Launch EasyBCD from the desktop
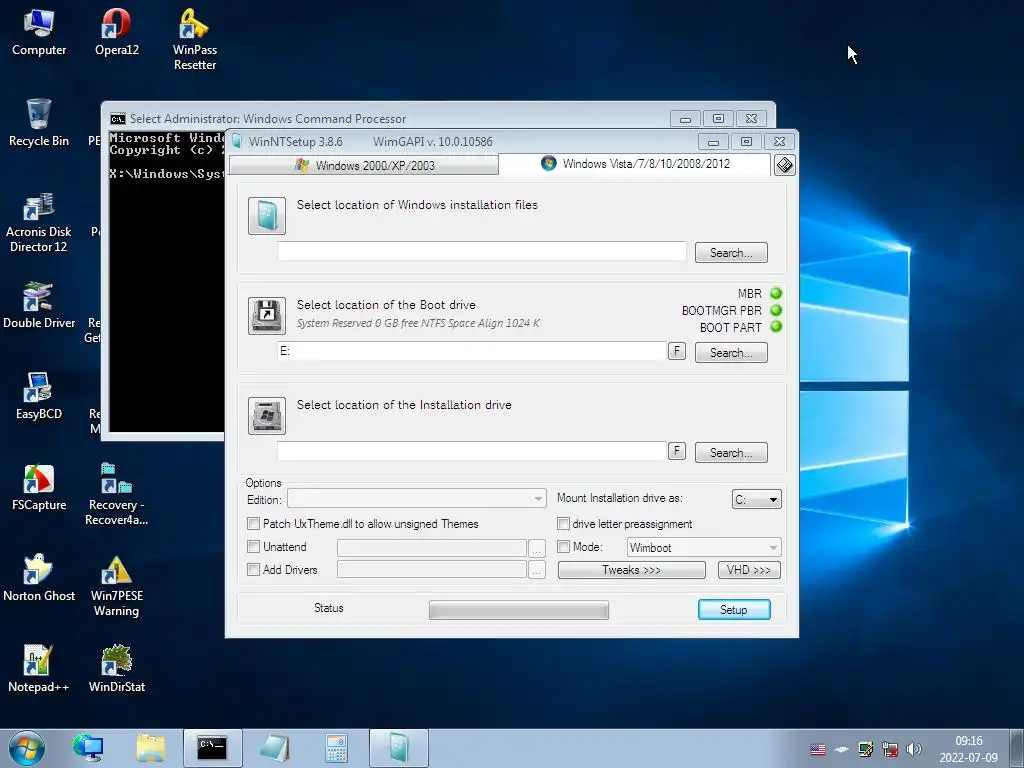The width and height of the screenshot is (1024, 768). click(x=39, y=396)
